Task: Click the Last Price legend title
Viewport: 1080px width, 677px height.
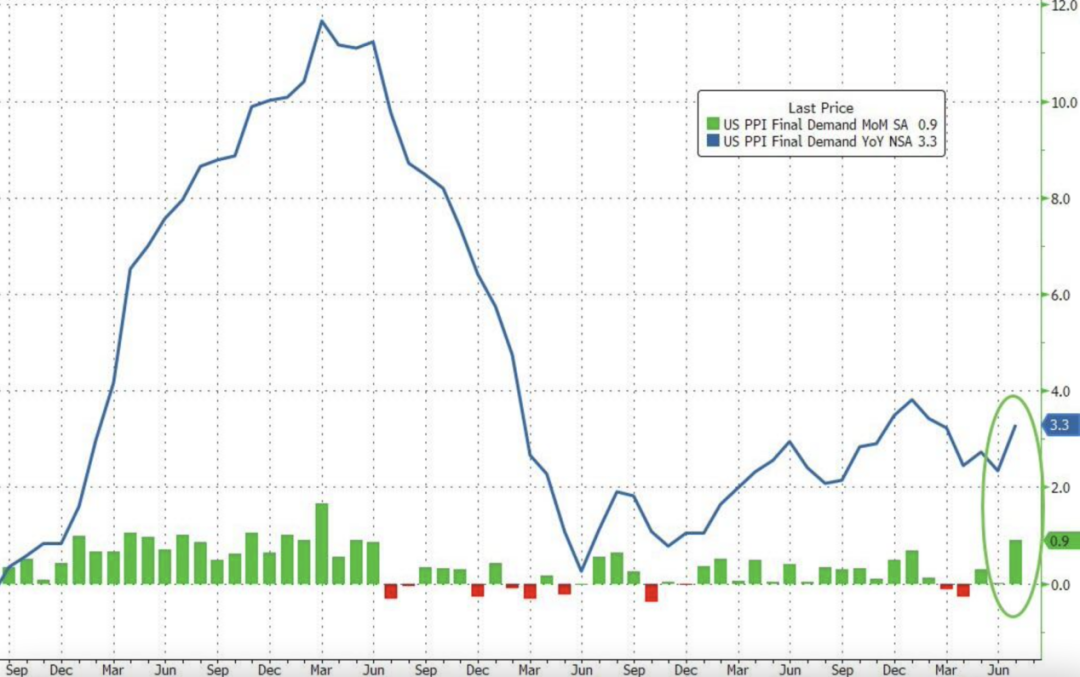Action: tap(820, 108)
